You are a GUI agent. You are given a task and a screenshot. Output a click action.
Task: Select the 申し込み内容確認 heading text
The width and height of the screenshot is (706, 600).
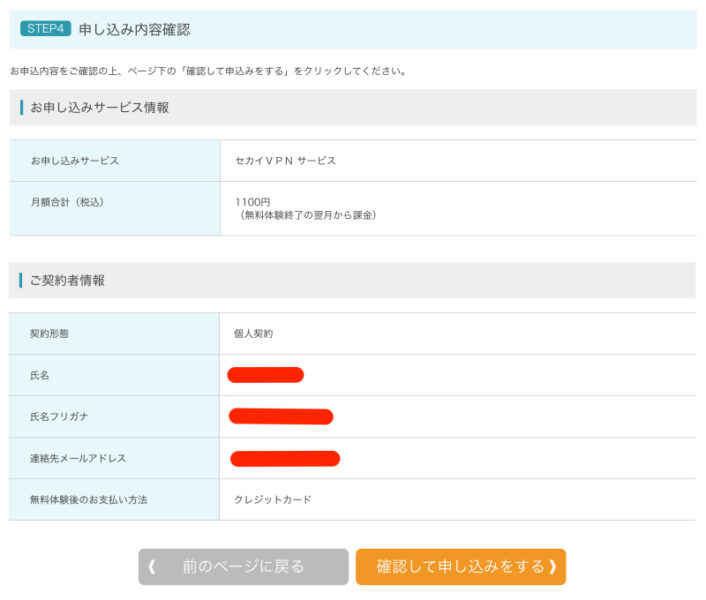pyautogui.click(x=134, y=30)
